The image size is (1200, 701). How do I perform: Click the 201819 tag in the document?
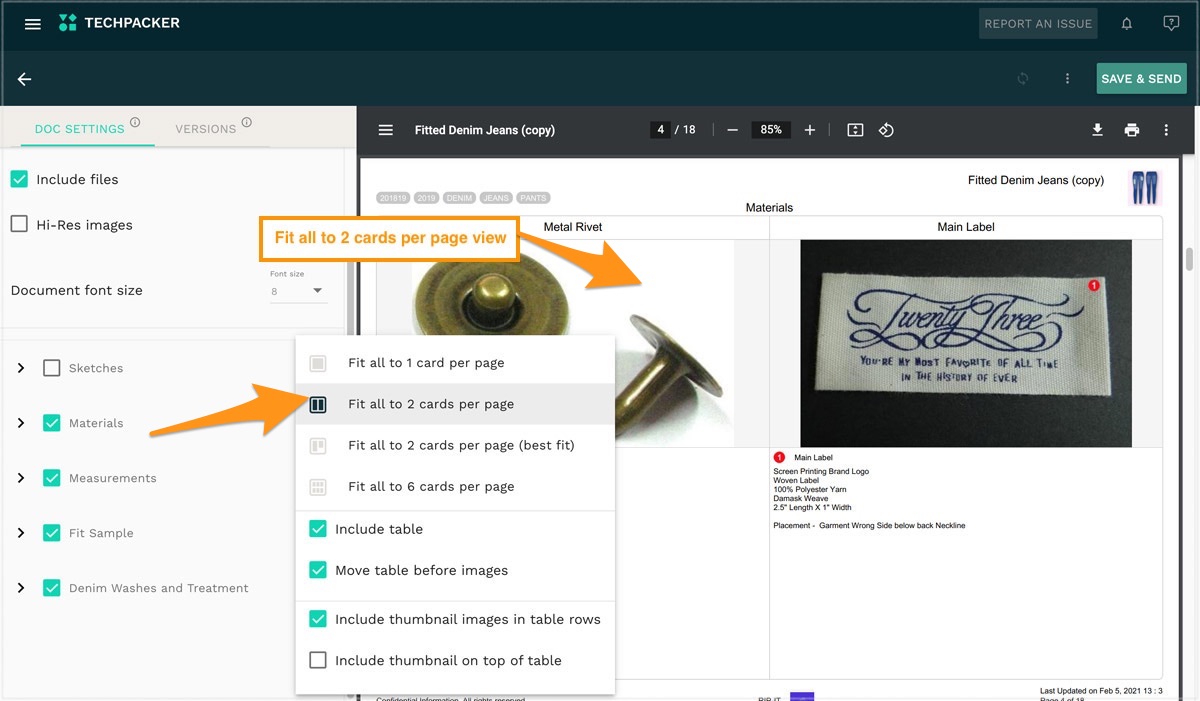click(x=393, y=198)
